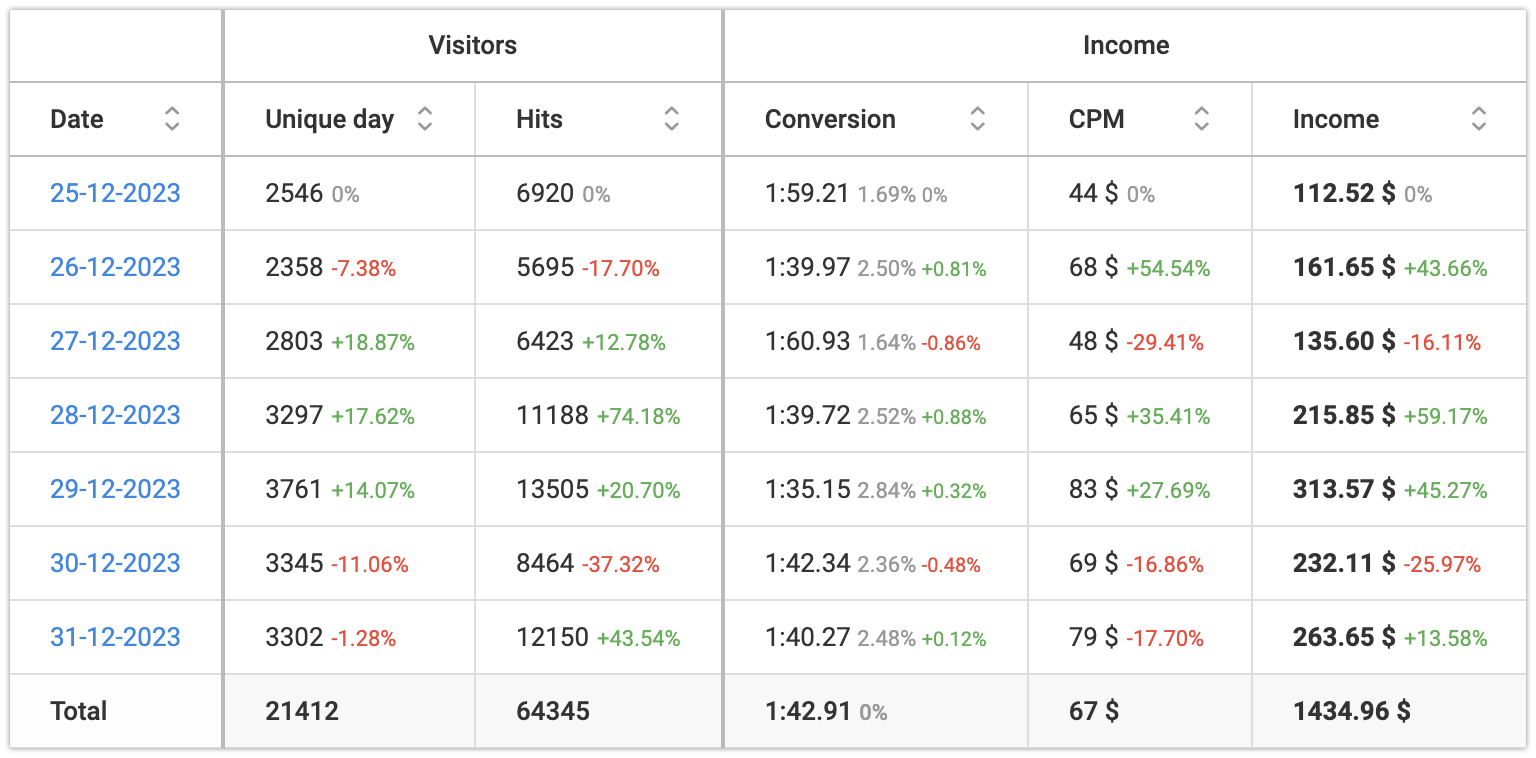Select unique visitors value 2358
This screenshot has height=758, width=1536.
[x=294, y=267]
